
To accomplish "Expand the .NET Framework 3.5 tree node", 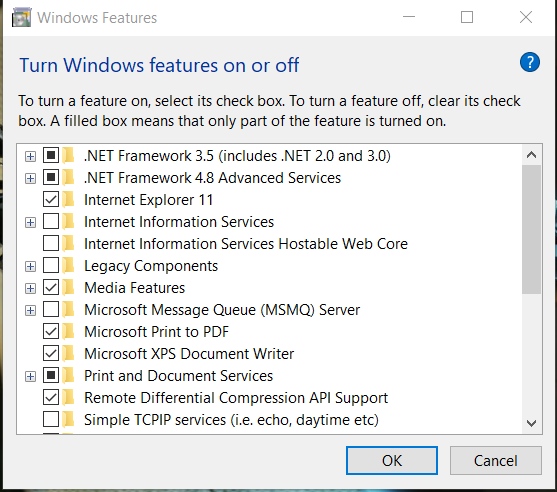I will click(31, 156).
